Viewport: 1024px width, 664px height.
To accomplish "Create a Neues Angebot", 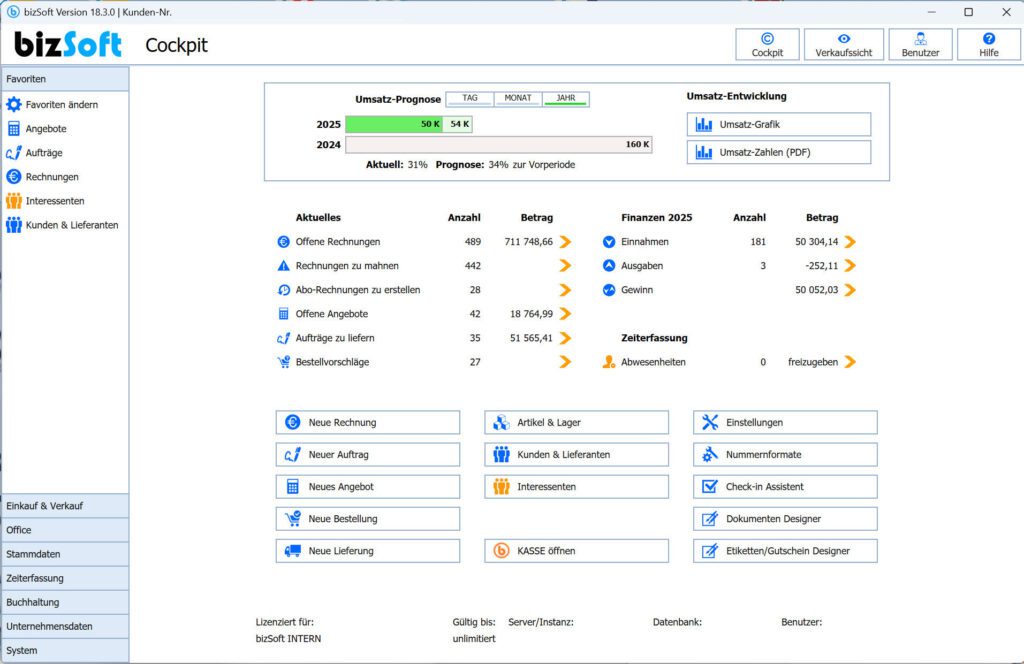I will (368, 486).
